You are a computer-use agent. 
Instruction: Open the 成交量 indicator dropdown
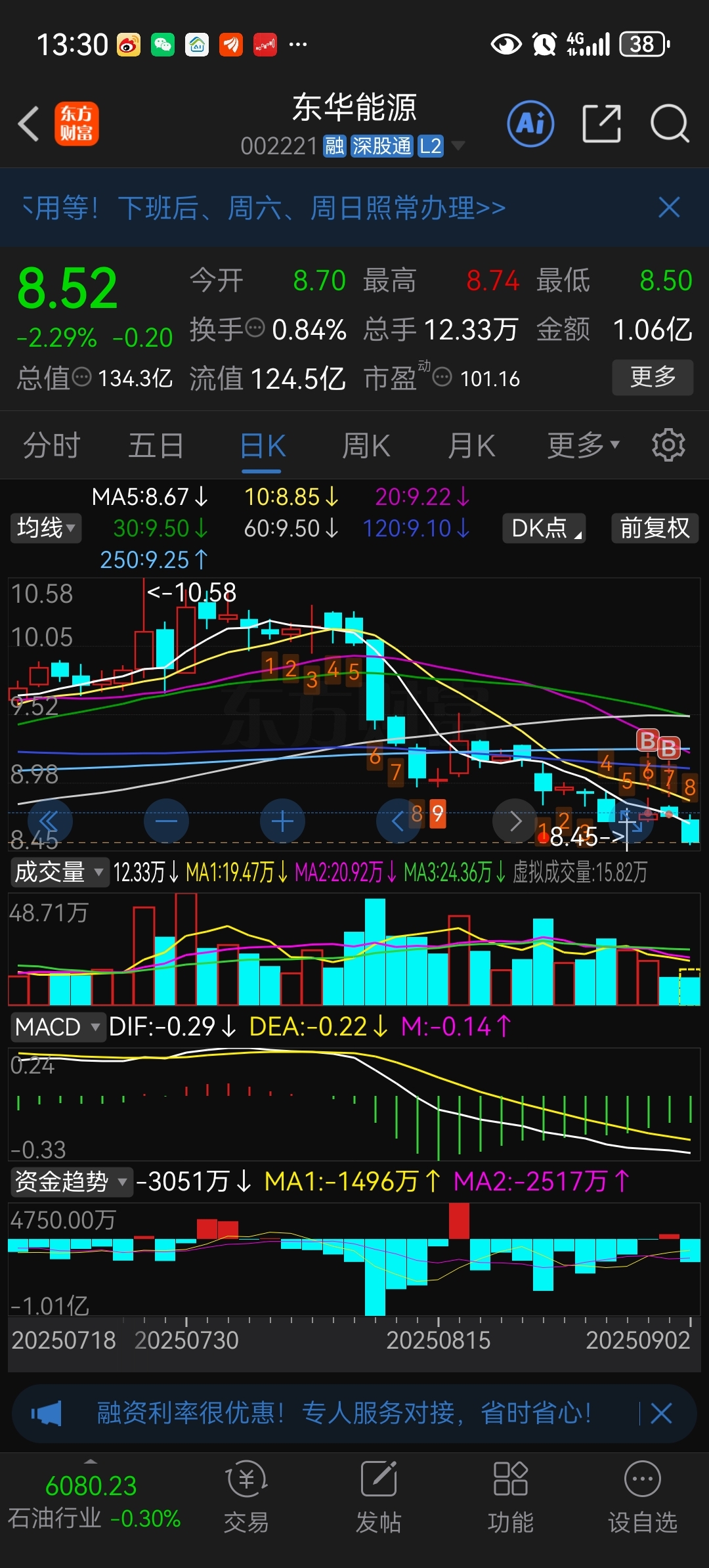click(59, 872)
